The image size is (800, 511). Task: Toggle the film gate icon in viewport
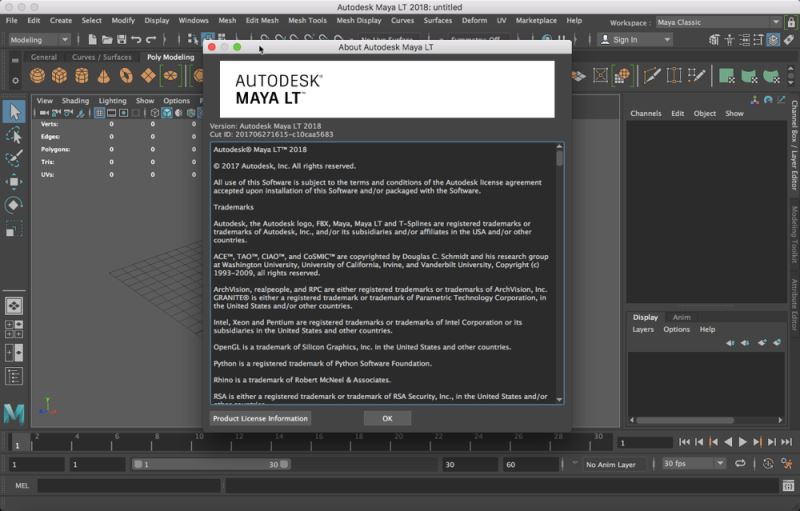click(111, 113)
